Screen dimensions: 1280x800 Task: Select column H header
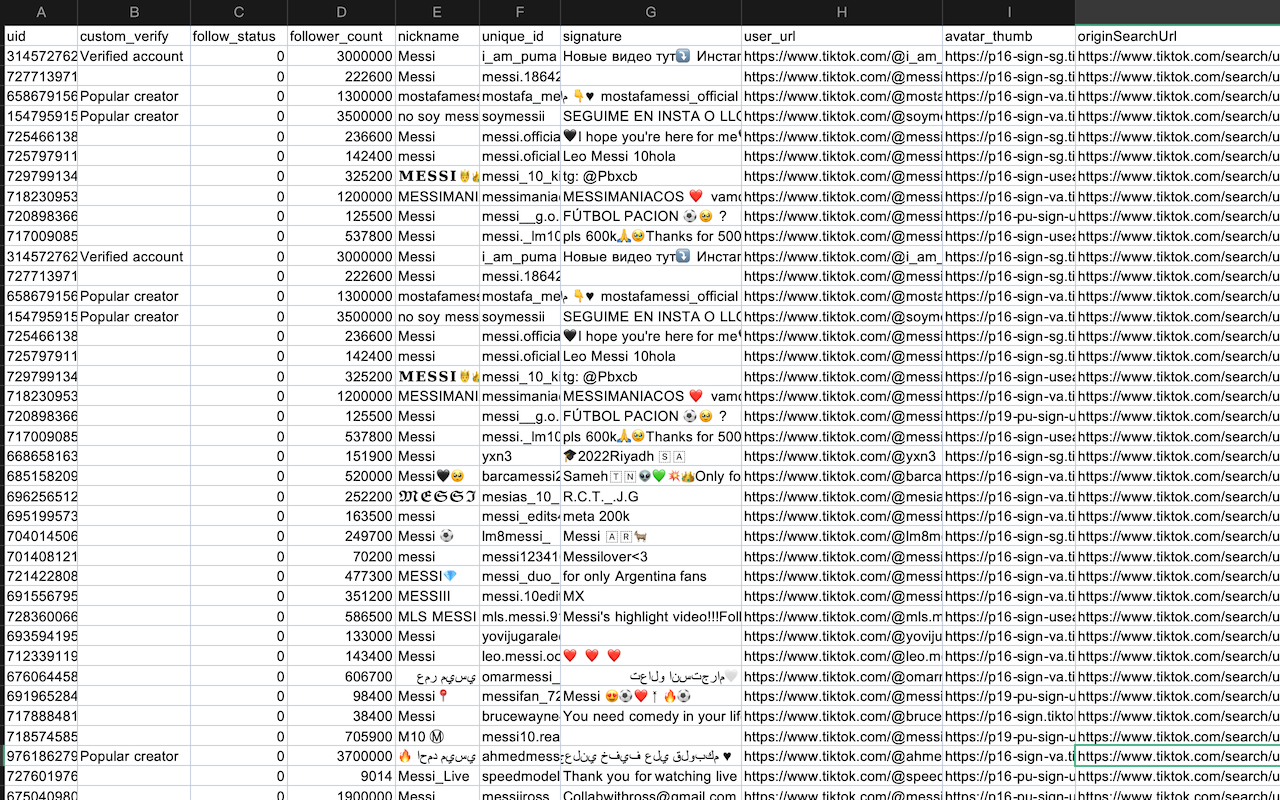[842, 12]
